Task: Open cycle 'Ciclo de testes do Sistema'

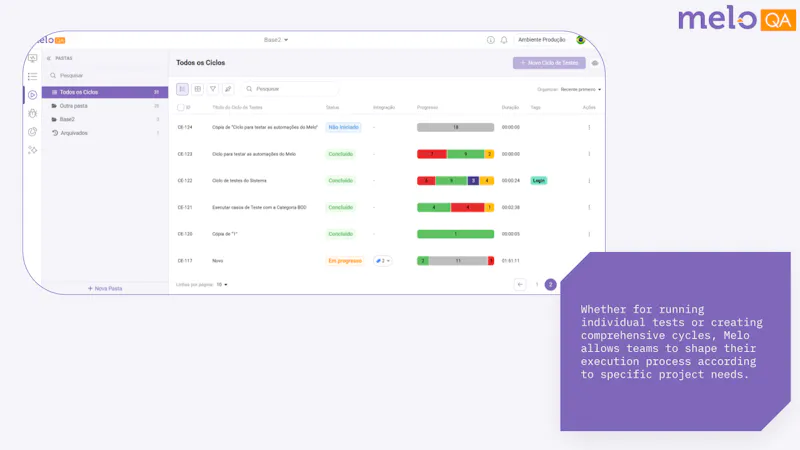Action: pyautogui.click(x=239, y=181)
